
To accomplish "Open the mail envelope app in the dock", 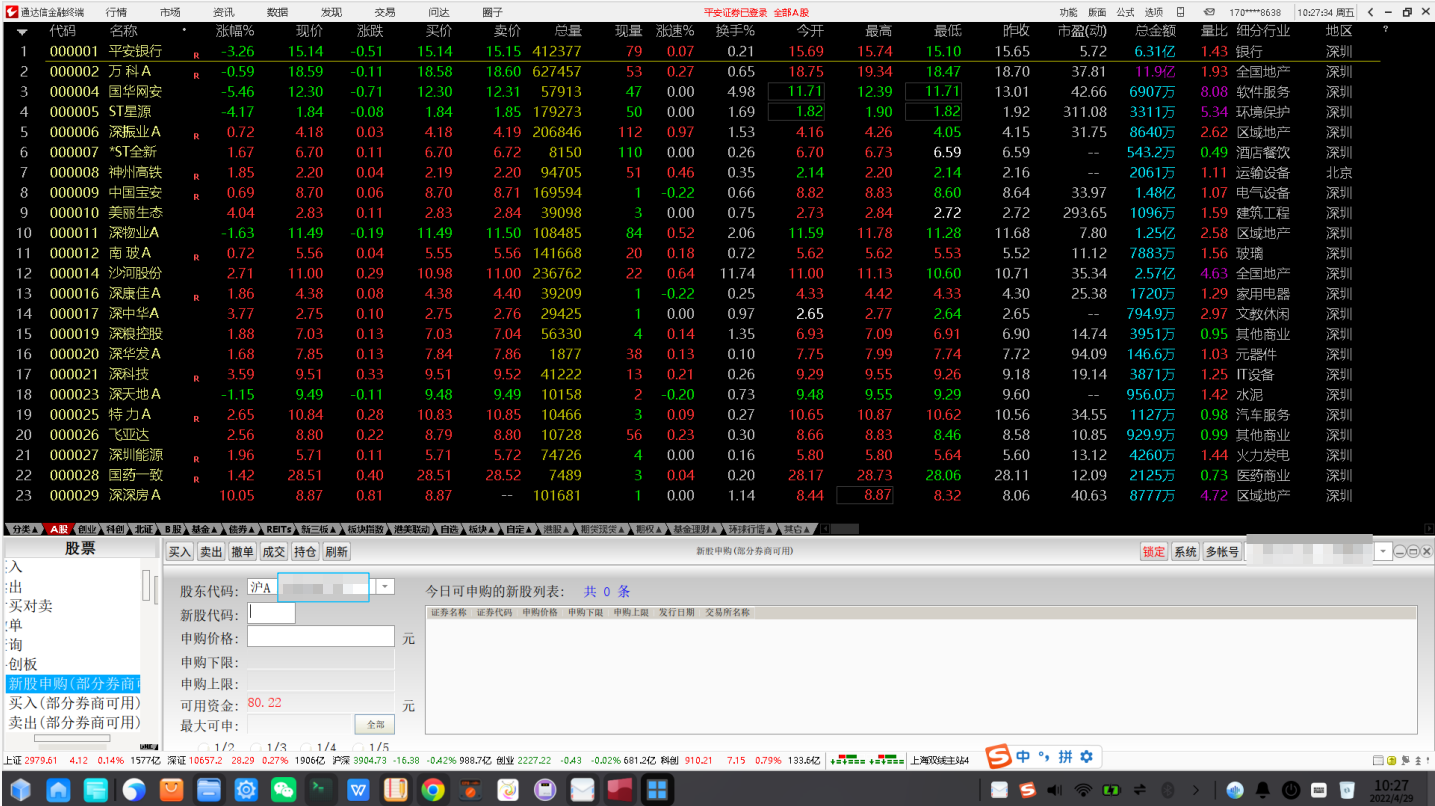I will click(x=583, y=790).
